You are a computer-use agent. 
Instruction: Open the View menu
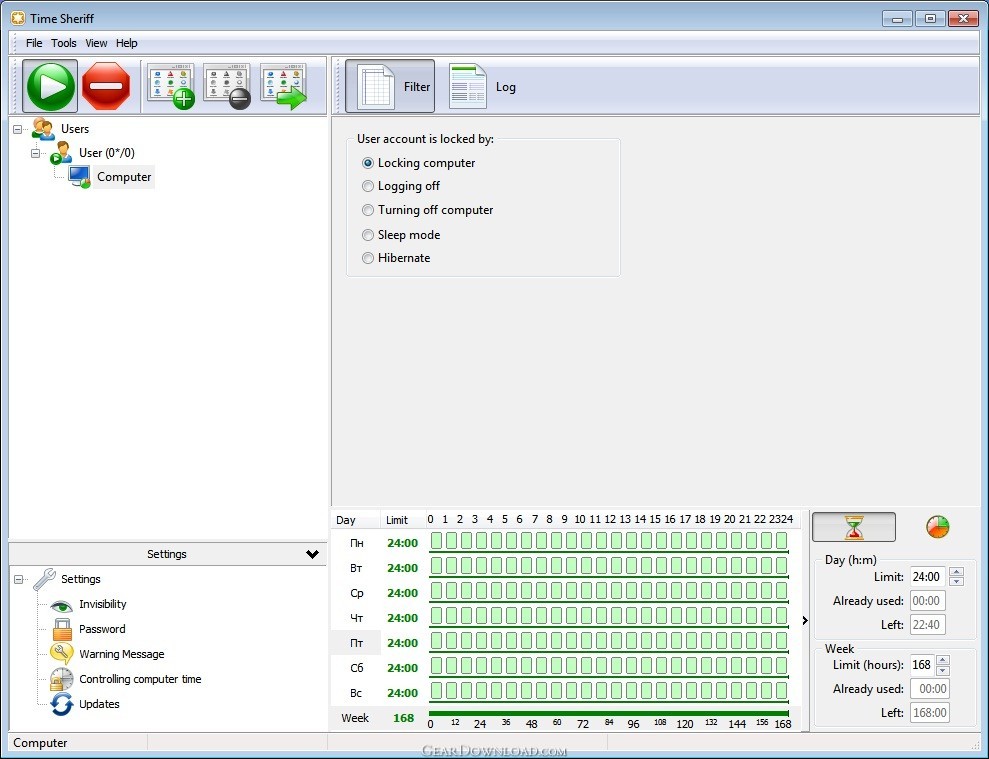point(96,43)
